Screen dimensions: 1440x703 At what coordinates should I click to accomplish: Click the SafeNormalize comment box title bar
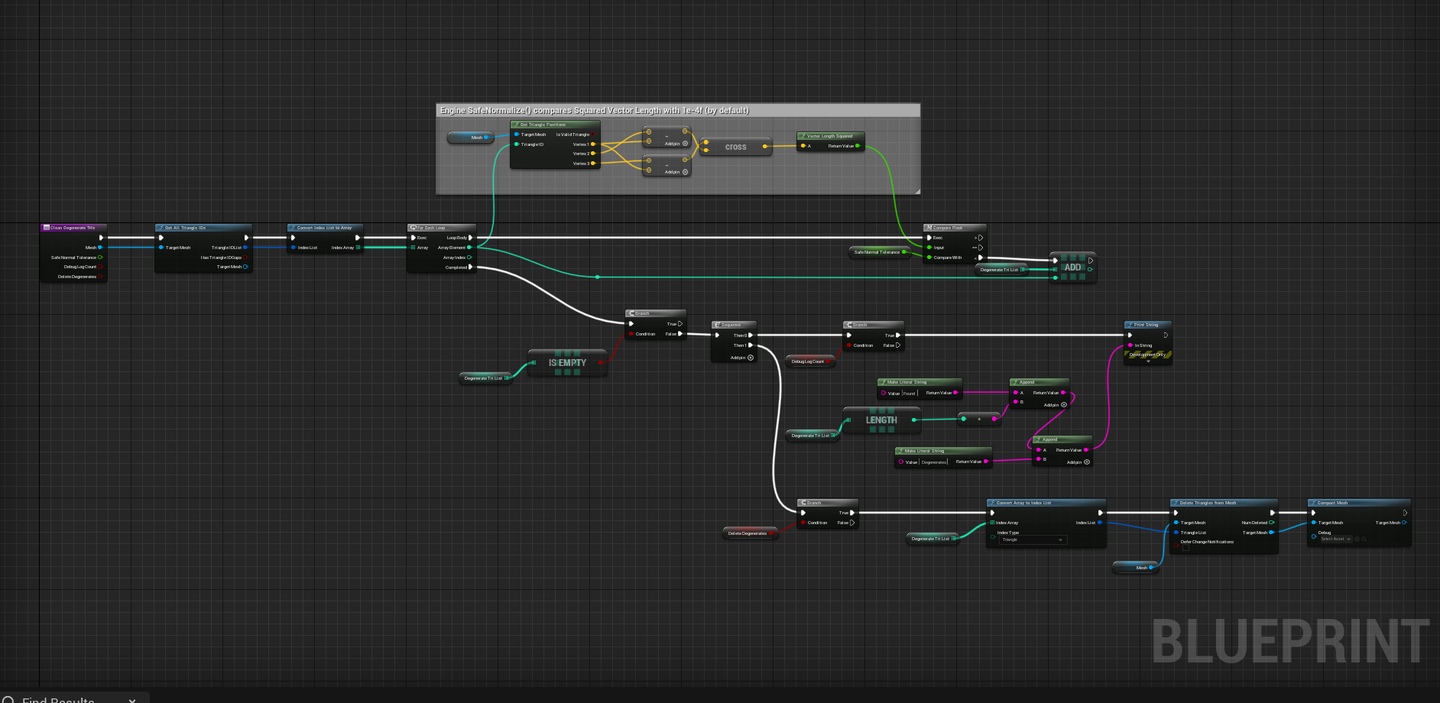678,110
